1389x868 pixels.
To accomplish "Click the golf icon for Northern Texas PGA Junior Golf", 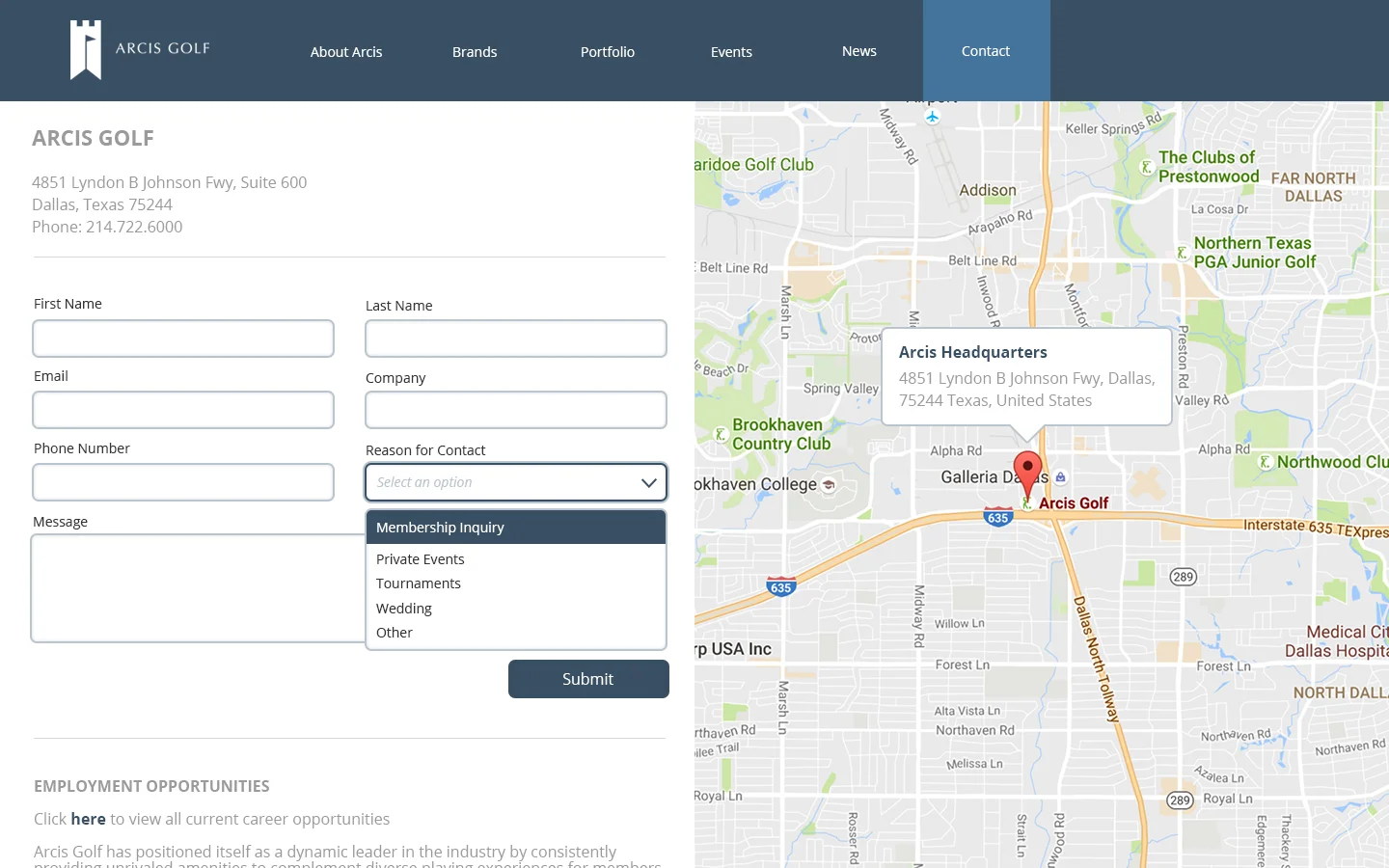I will (1183, 253).
